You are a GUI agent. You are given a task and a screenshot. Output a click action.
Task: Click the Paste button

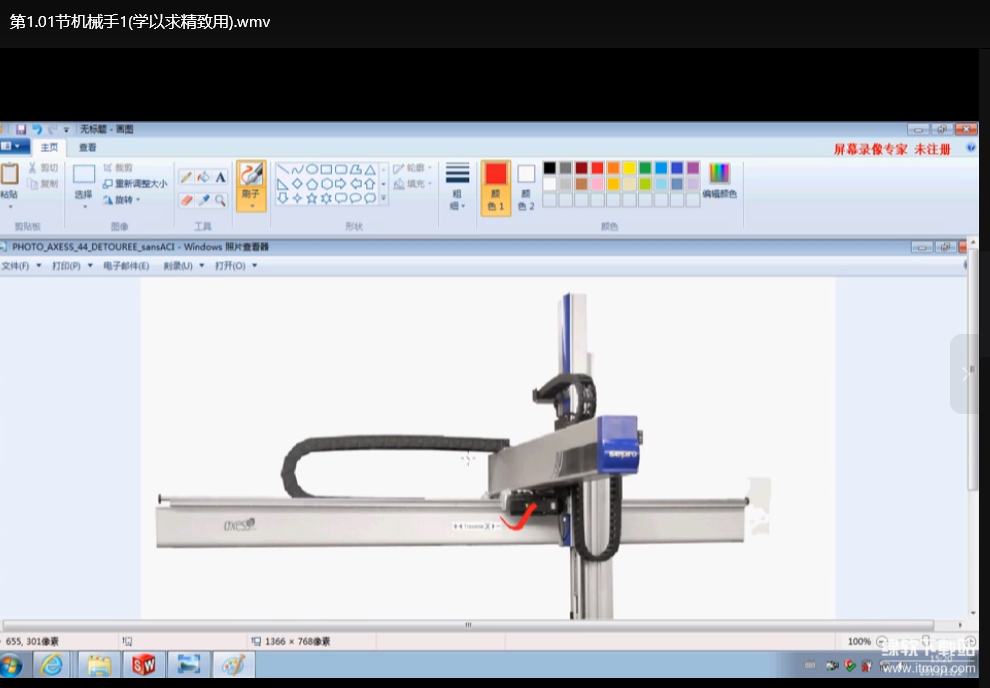point(9,180)
